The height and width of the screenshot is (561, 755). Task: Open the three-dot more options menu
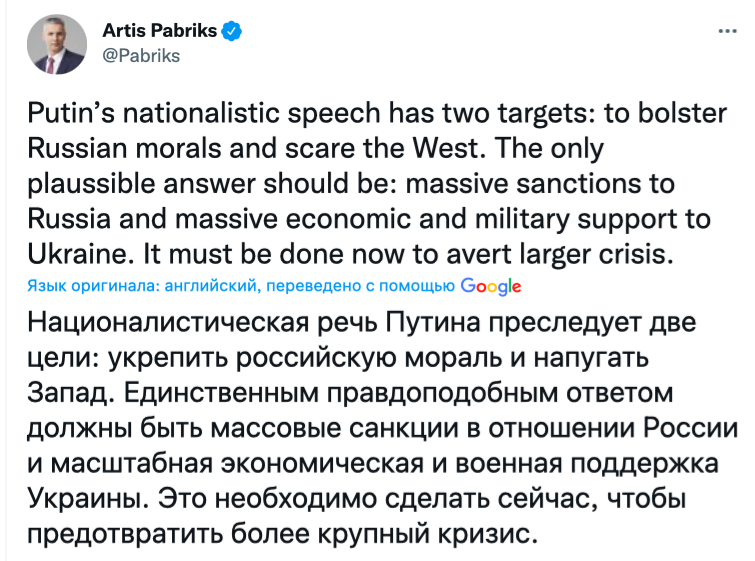pos(728,31)
